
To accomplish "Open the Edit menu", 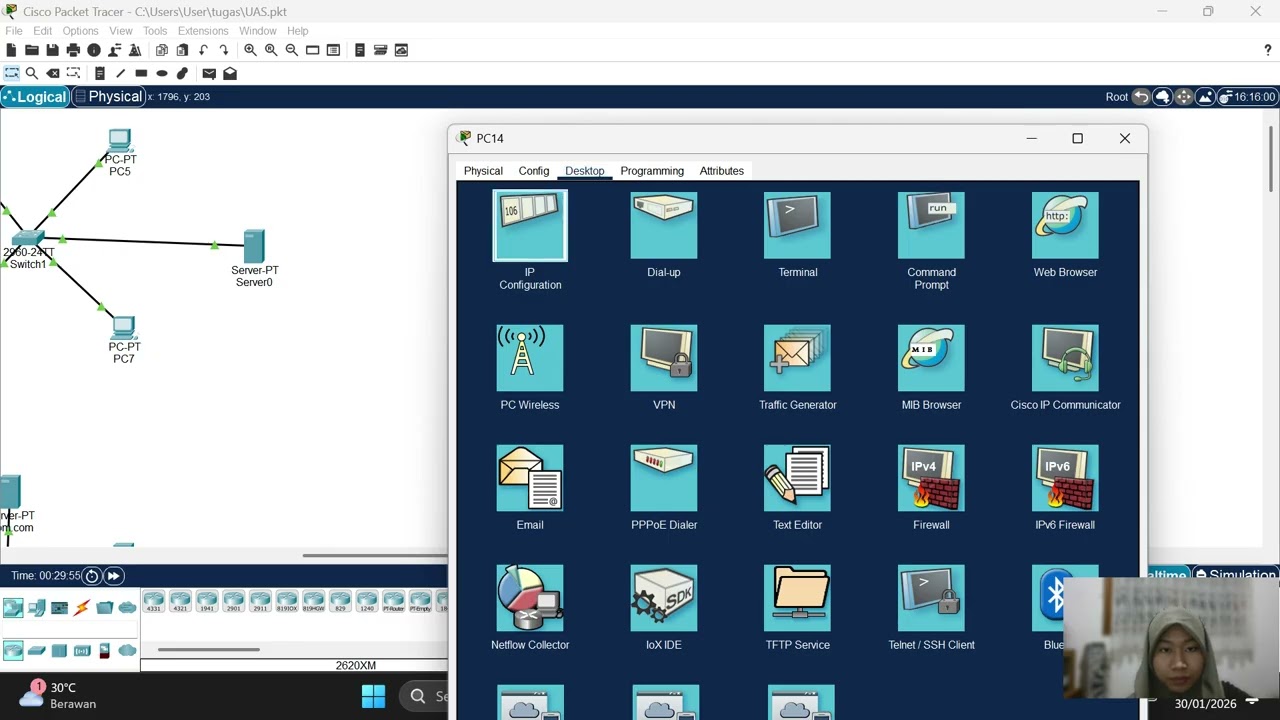I will [x=42, y=31].
